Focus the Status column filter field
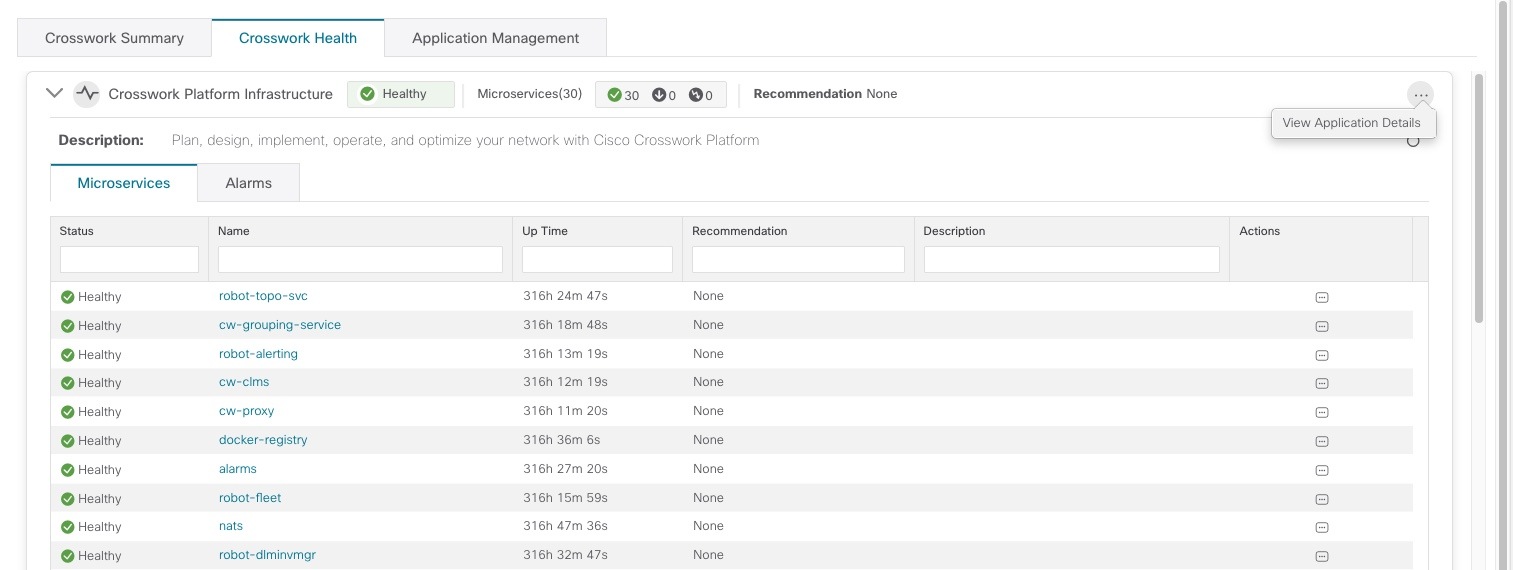Image resolution: width=1513 pixels, height=570 pixels. pyautogui.click(x=129, y=259)
